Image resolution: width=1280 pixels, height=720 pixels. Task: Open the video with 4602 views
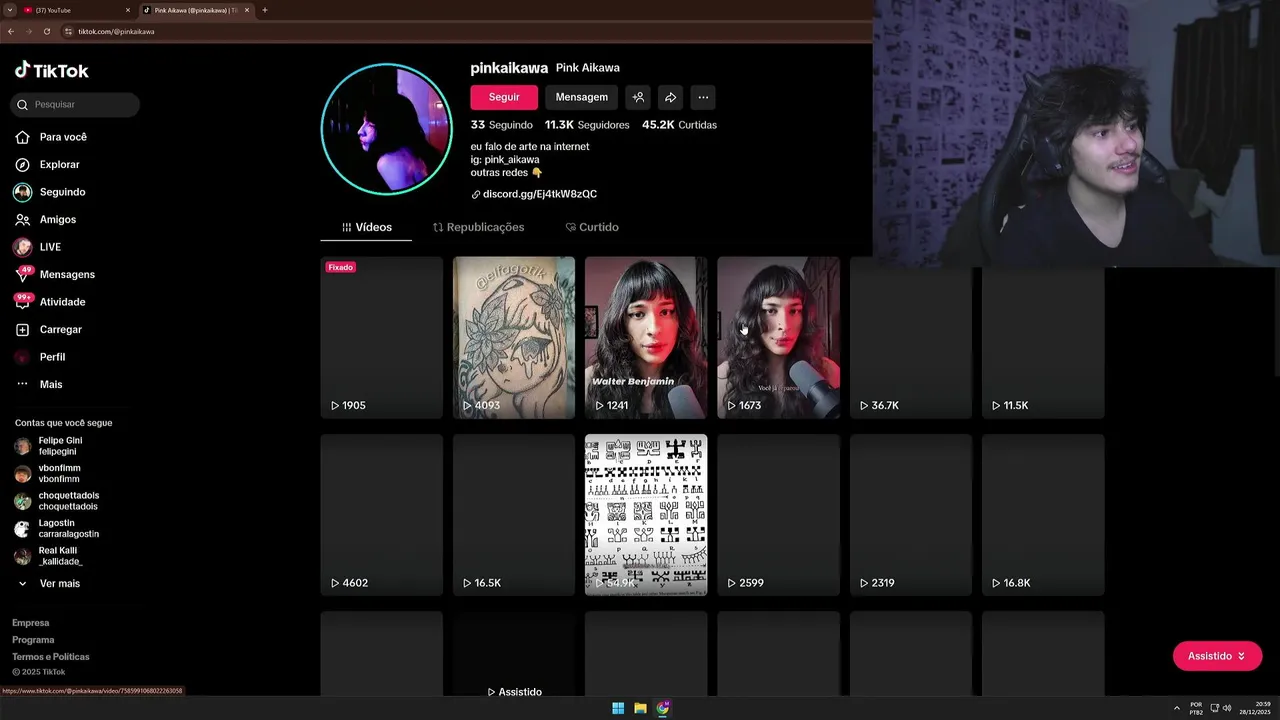pyautogui.click(x=381, y=515)
